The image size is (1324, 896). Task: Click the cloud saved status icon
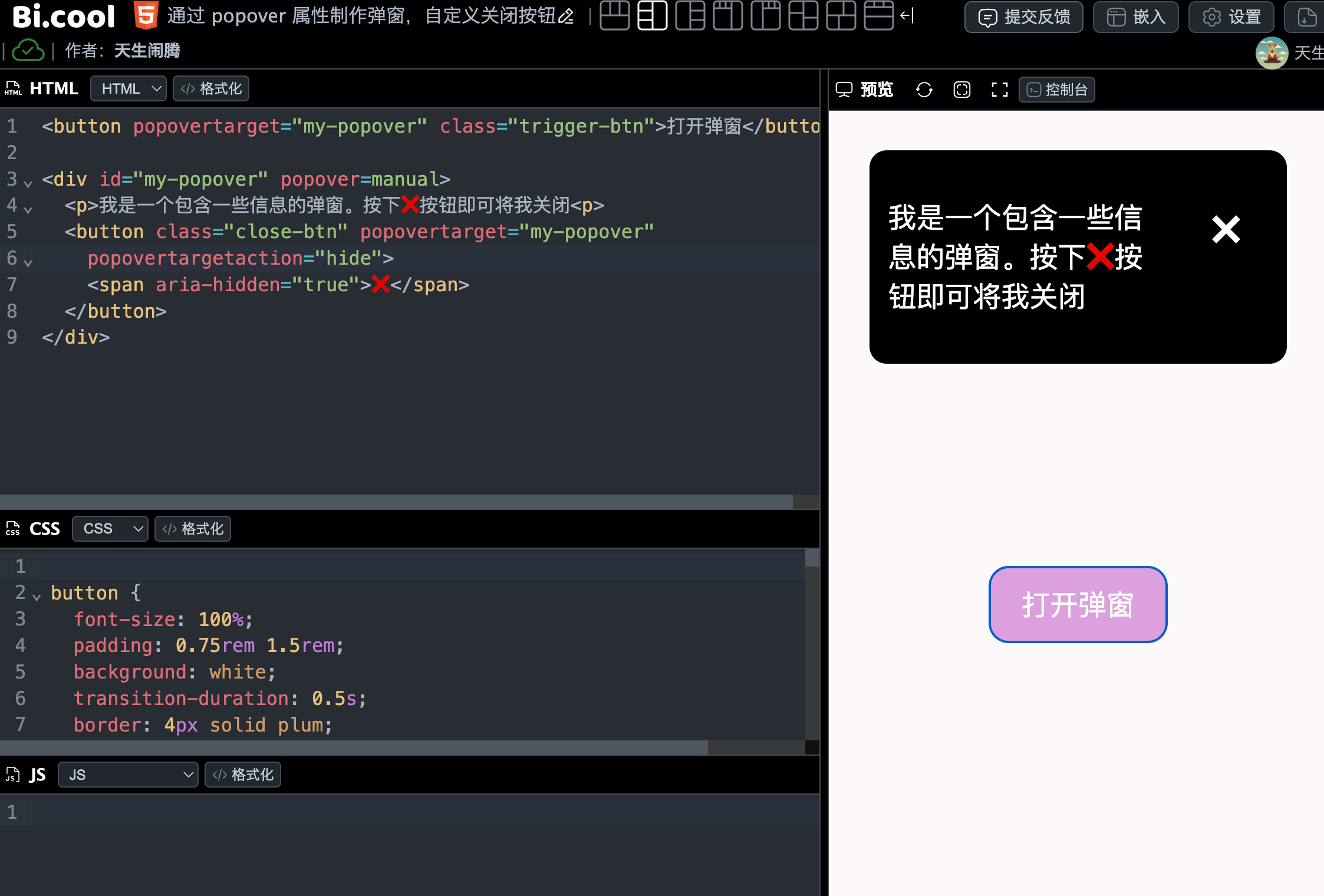tap(28, 51)
